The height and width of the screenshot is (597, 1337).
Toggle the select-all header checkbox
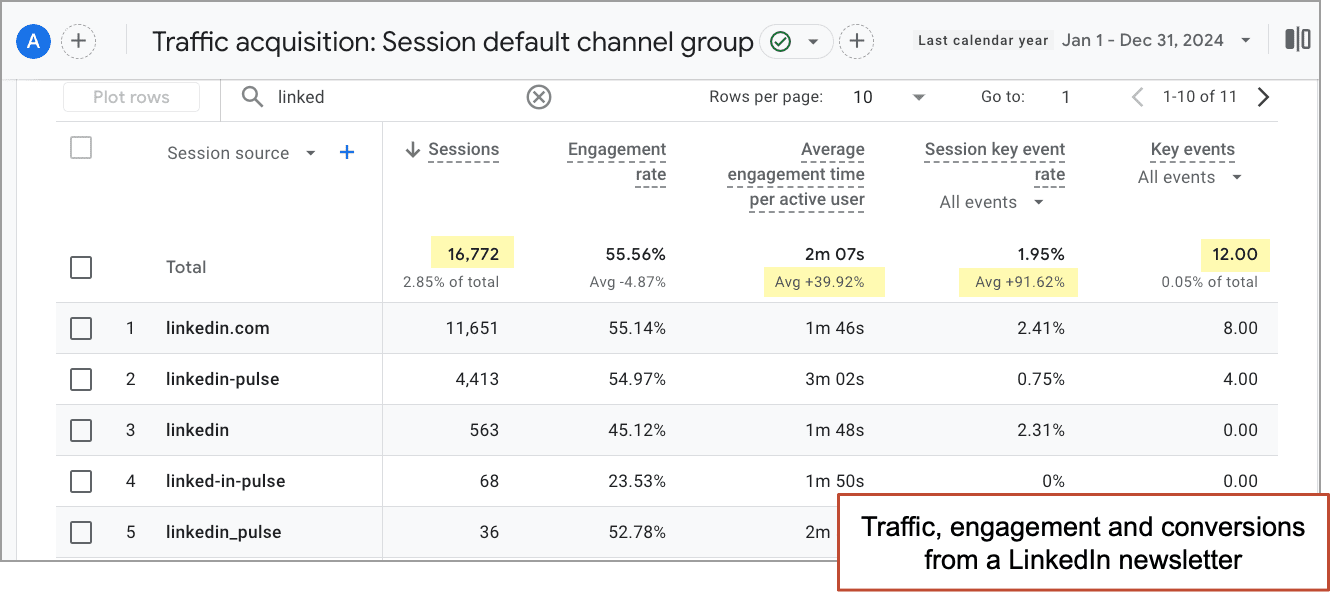pos(81,148)
